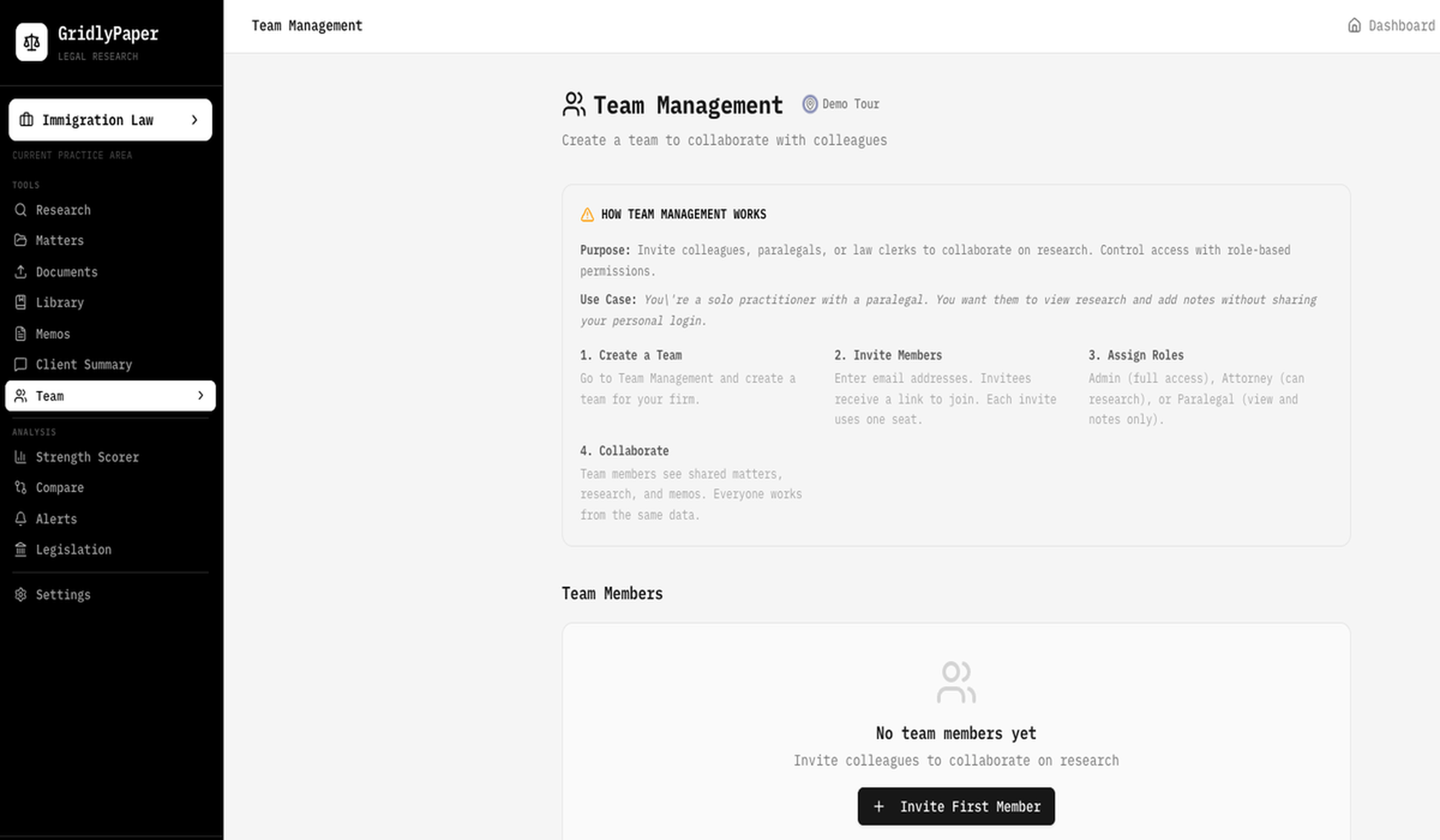Click the Legislation building icon
The image size is (1440, 840).
coord(20,550)
